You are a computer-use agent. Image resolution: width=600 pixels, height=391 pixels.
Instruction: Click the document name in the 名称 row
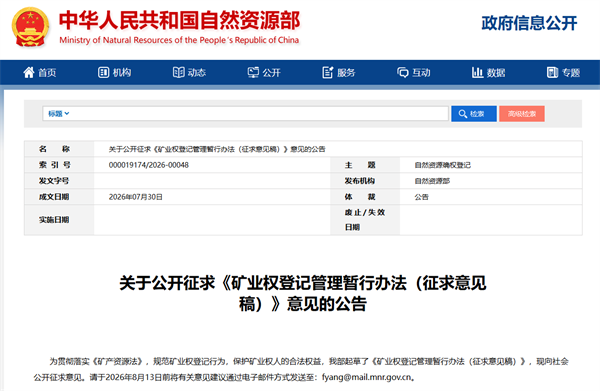[x=217, y=149]
